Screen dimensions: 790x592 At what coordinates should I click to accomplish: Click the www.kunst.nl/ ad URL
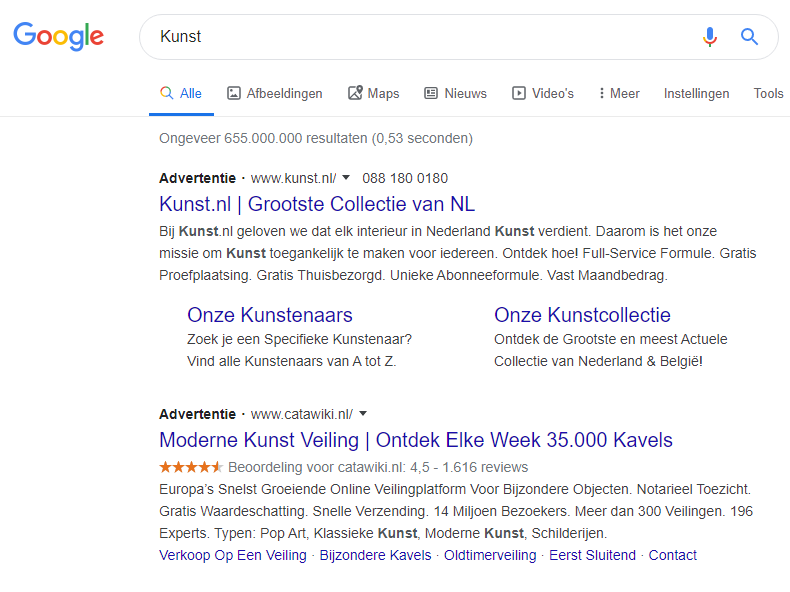(x=293, y=178)
